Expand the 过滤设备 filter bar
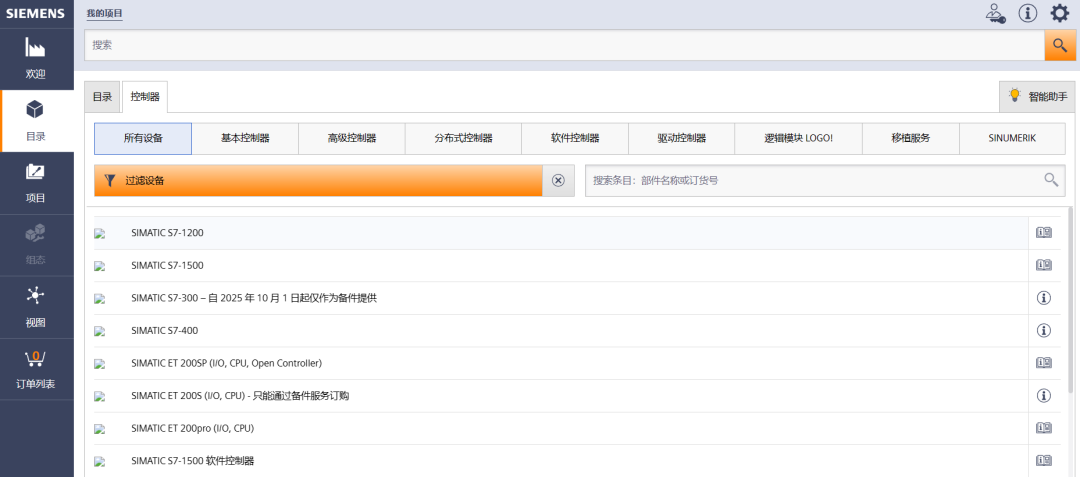The width and height of the screenshot is (1080, 477). [x=318, y=181]
